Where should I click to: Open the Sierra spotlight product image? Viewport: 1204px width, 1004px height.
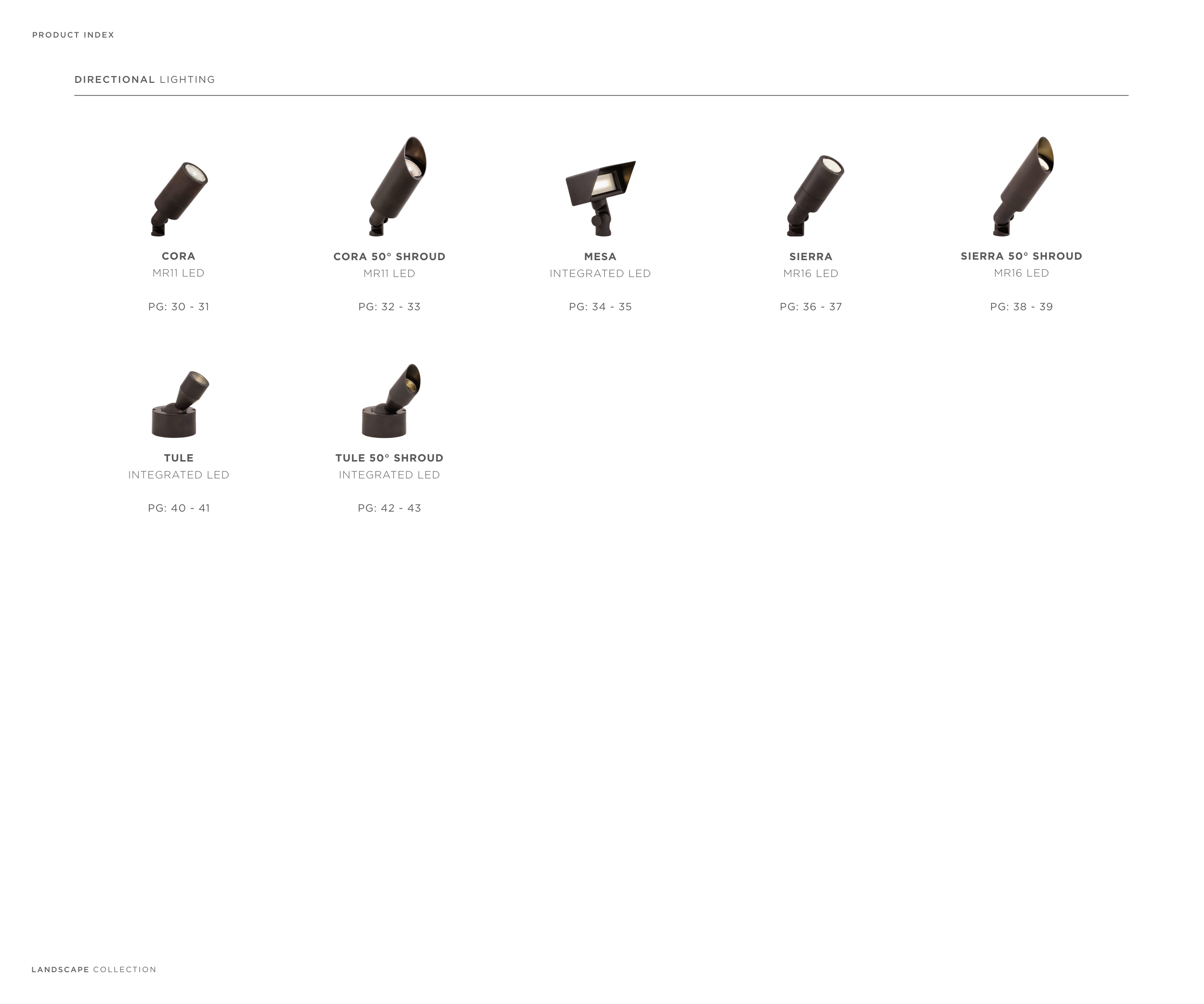pos(814,196)
